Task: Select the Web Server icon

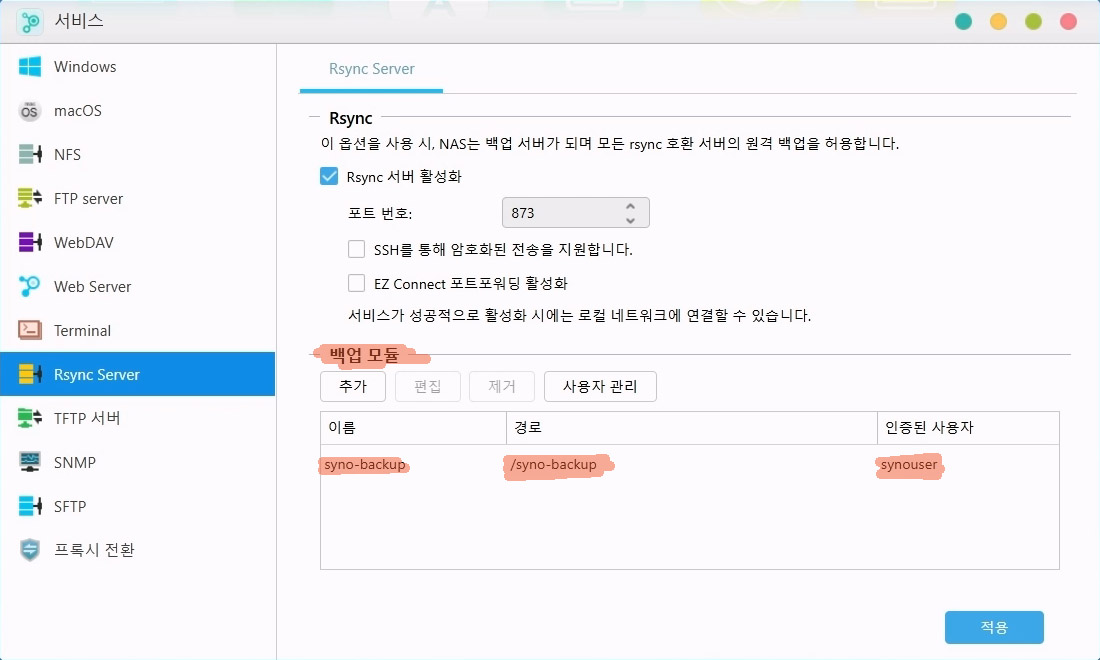Action: click(30, 287)
